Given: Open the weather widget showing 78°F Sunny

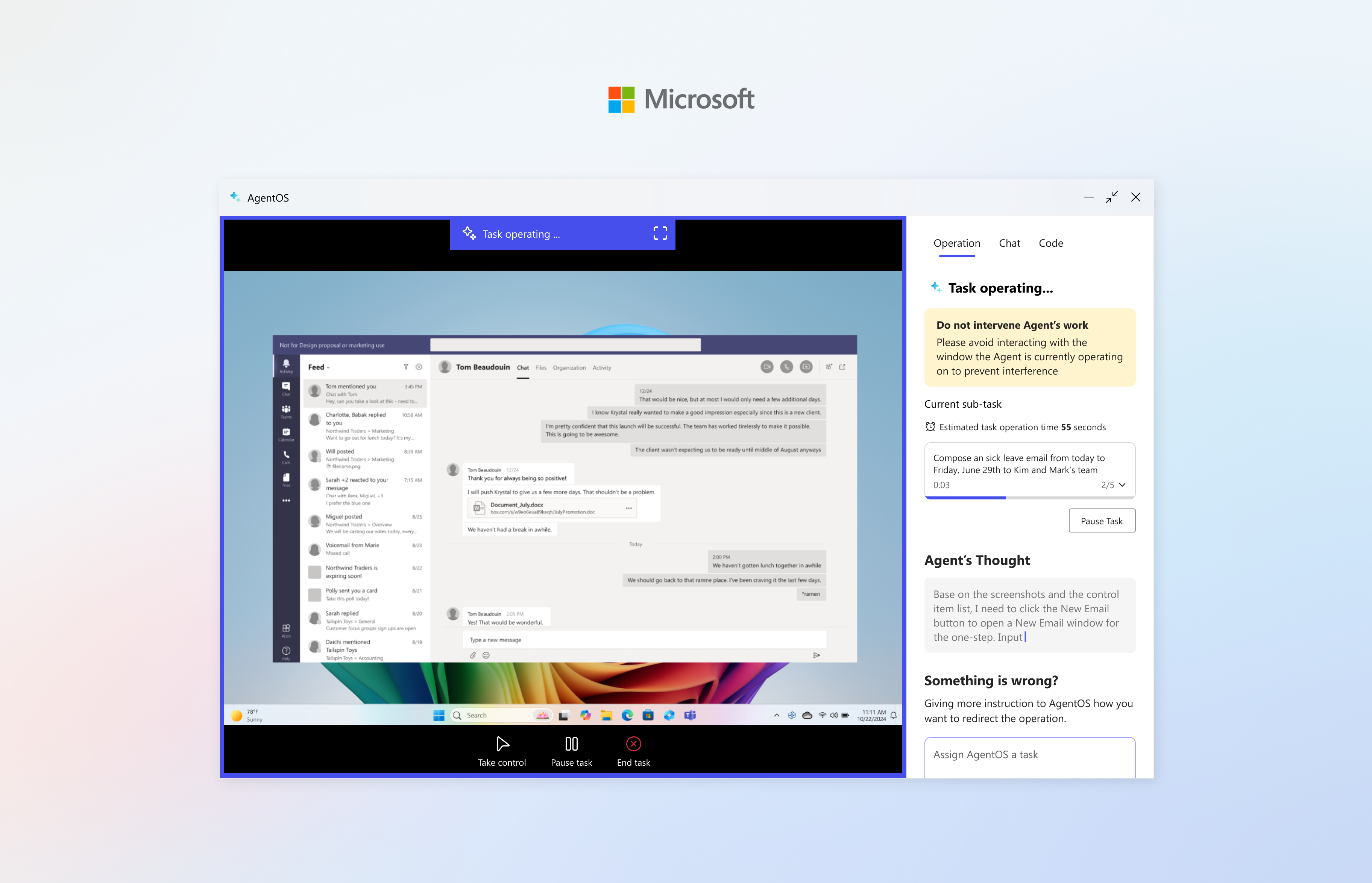Looking at the screenshot, I should pyautogui.click(x=247, y=715).
